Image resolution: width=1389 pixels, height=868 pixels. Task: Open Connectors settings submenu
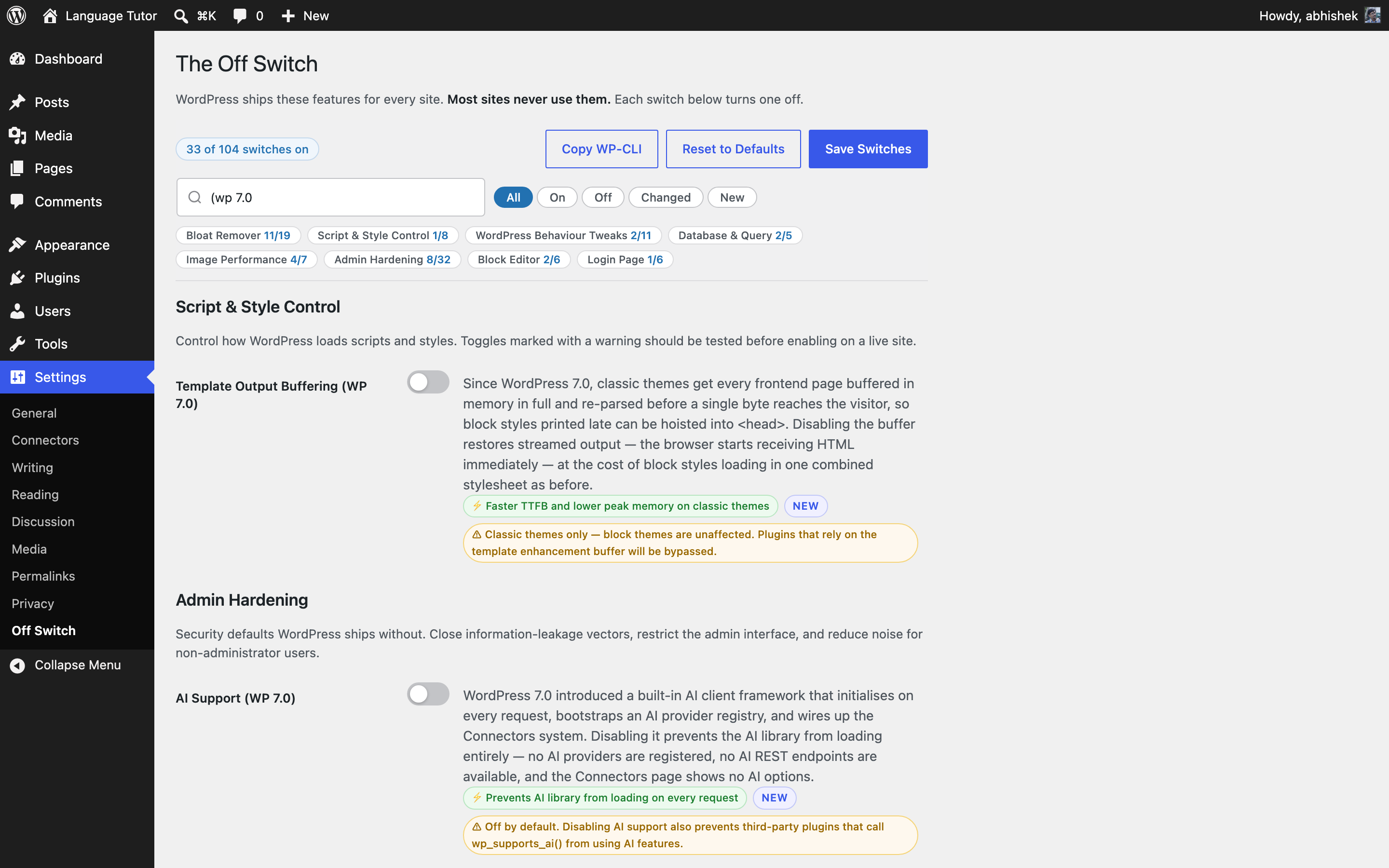tap(45, 440)
